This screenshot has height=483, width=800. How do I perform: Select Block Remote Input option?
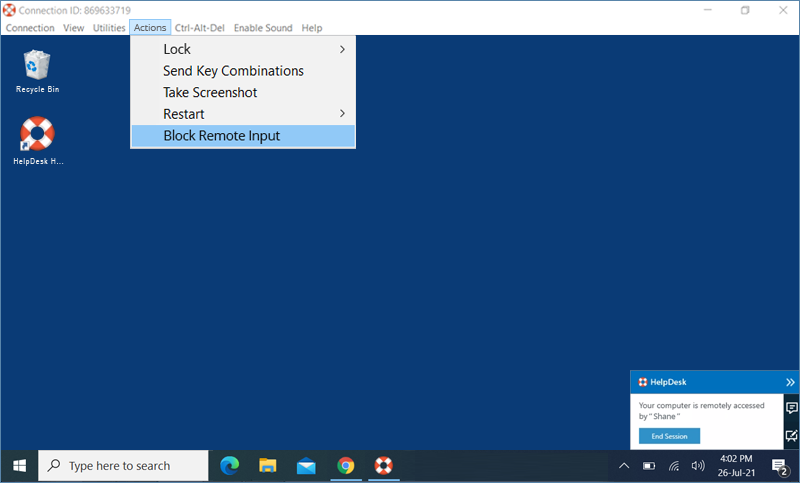click(221, 136)
